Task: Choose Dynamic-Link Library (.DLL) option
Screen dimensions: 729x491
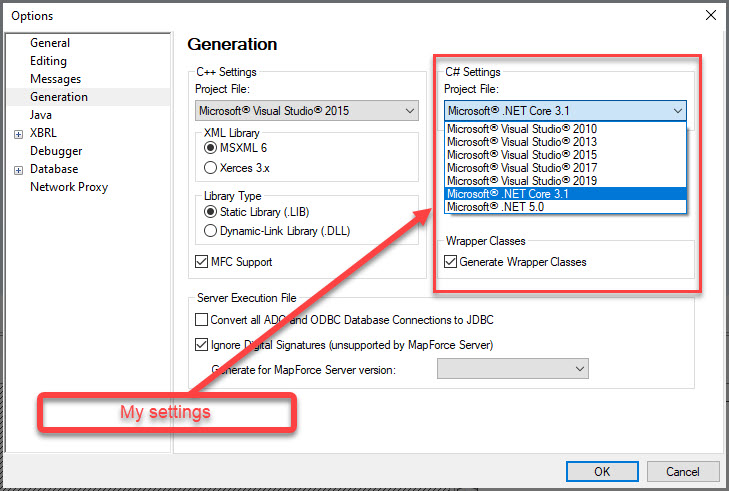Action: click(210, 231)
